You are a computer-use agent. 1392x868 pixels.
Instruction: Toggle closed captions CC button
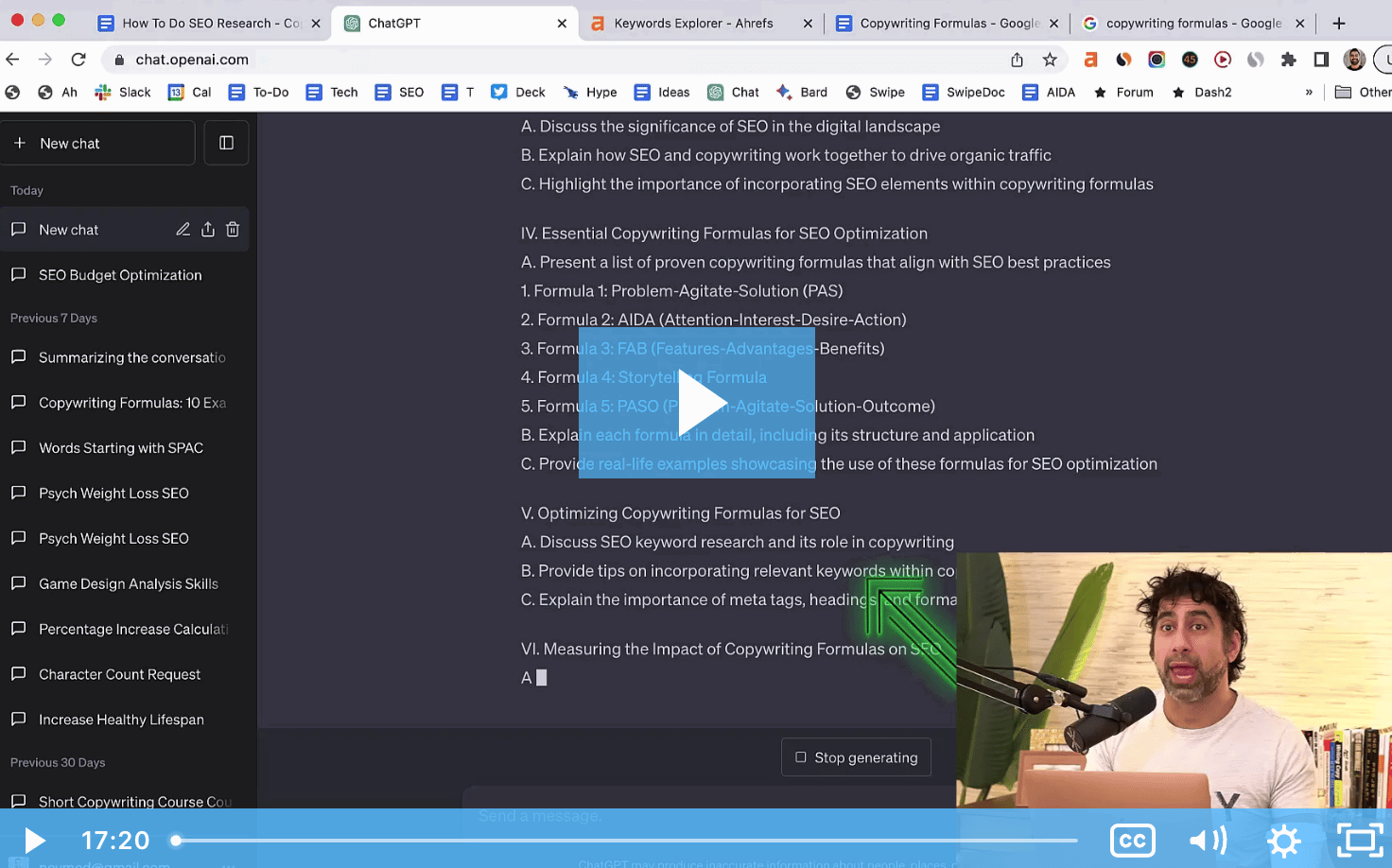(x=1133, y=841)
